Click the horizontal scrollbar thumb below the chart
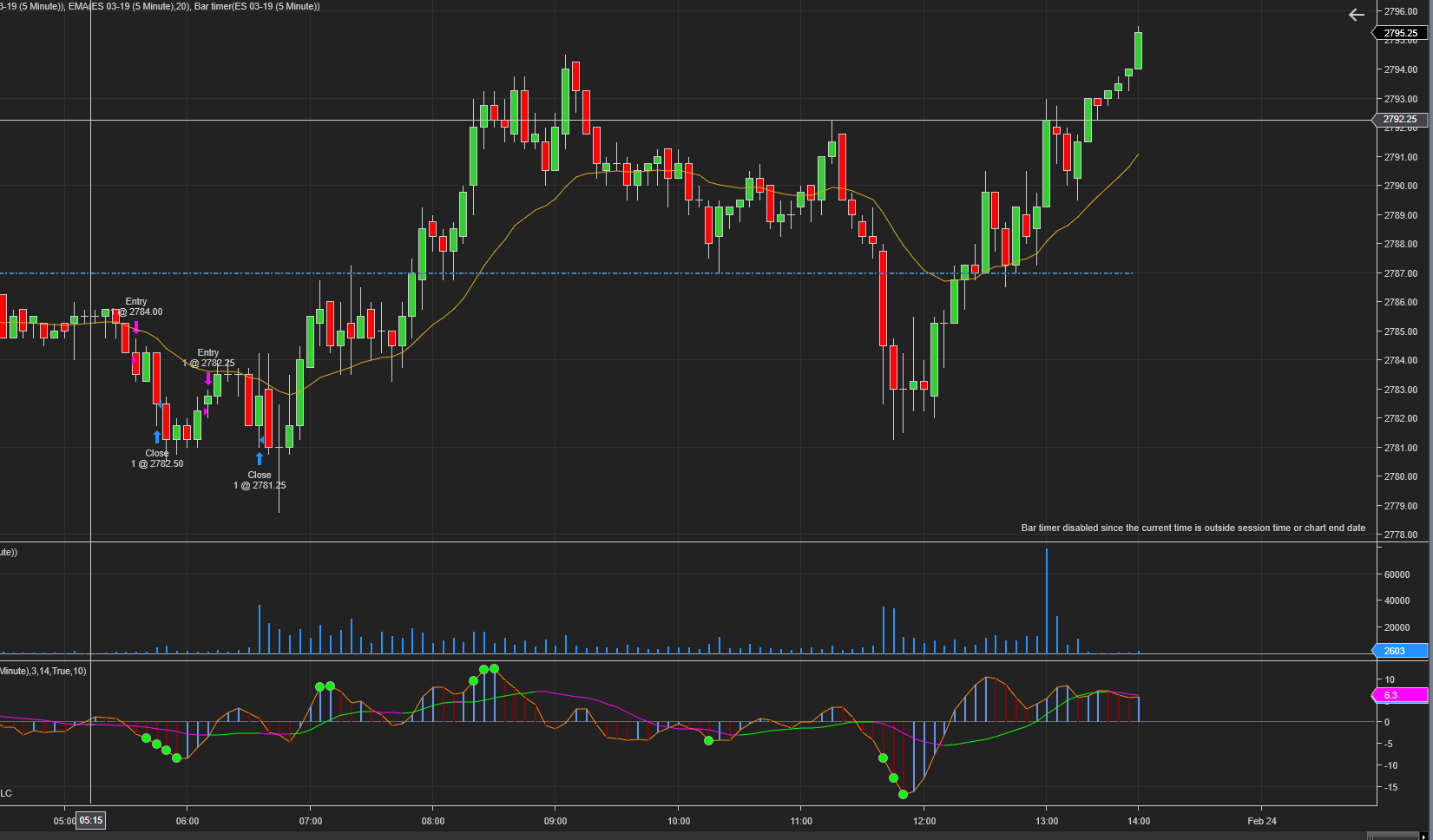 coord(1393,836)
